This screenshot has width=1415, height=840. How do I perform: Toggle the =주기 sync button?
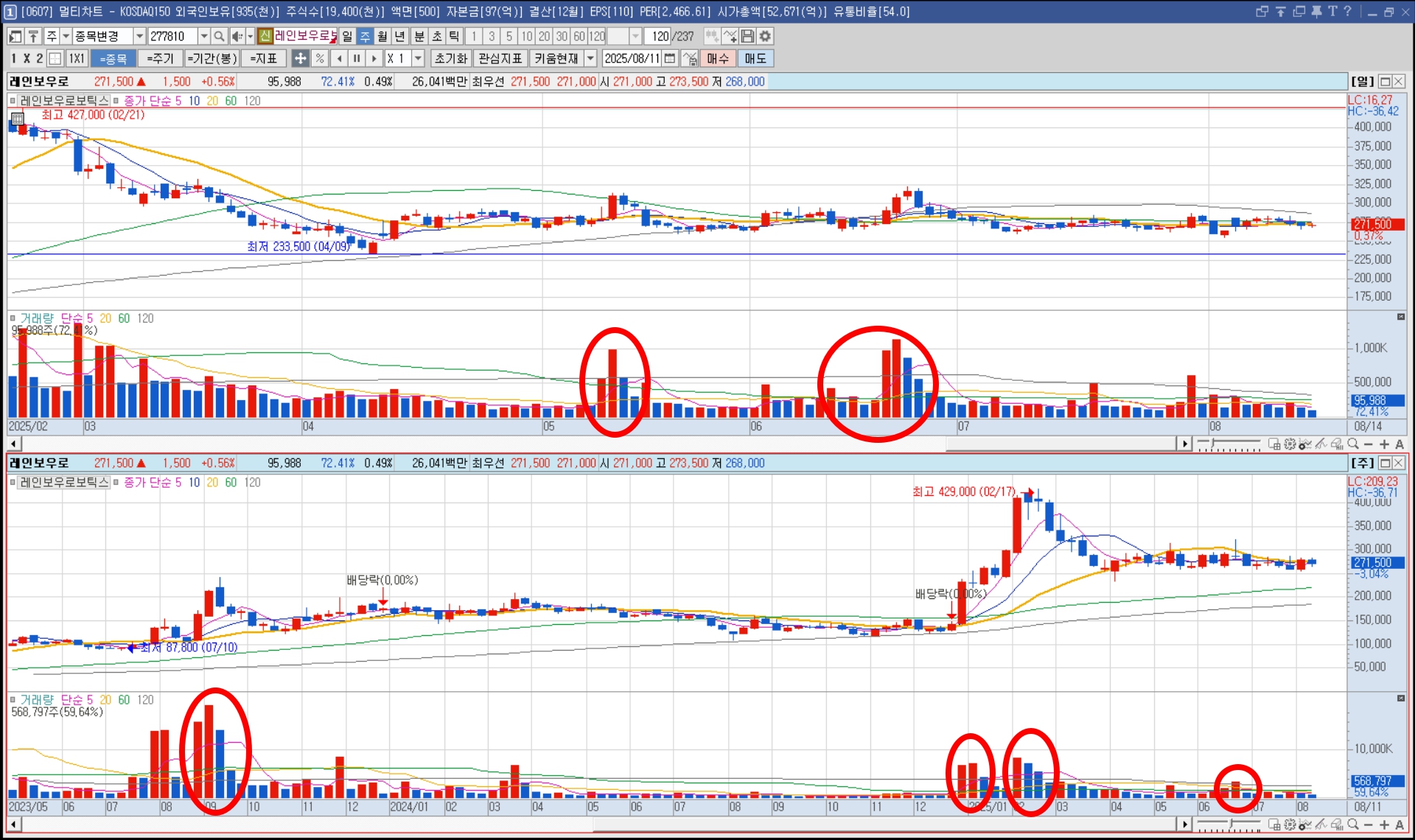pyautogui.click(x=160, y=58)
